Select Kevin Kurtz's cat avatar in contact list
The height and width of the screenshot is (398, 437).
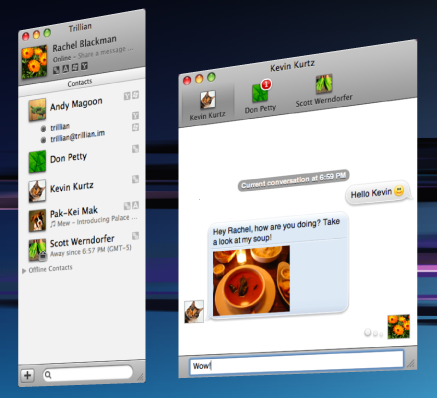(x=37, y=191)
